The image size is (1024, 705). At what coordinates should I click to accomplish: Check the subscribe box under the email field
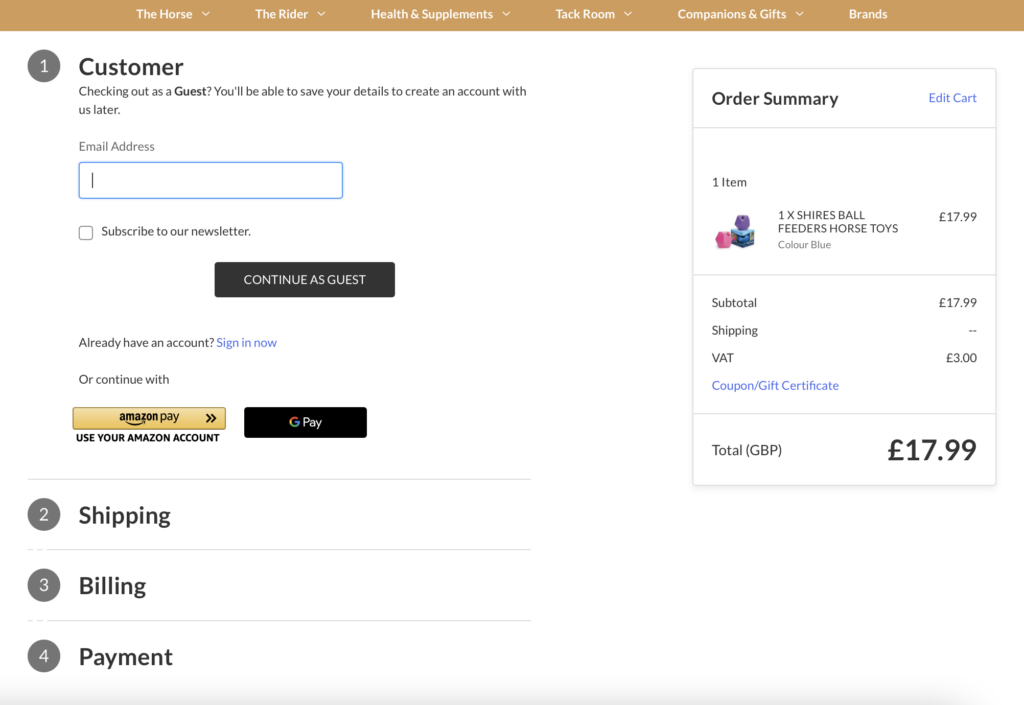(x=86, y=231)
